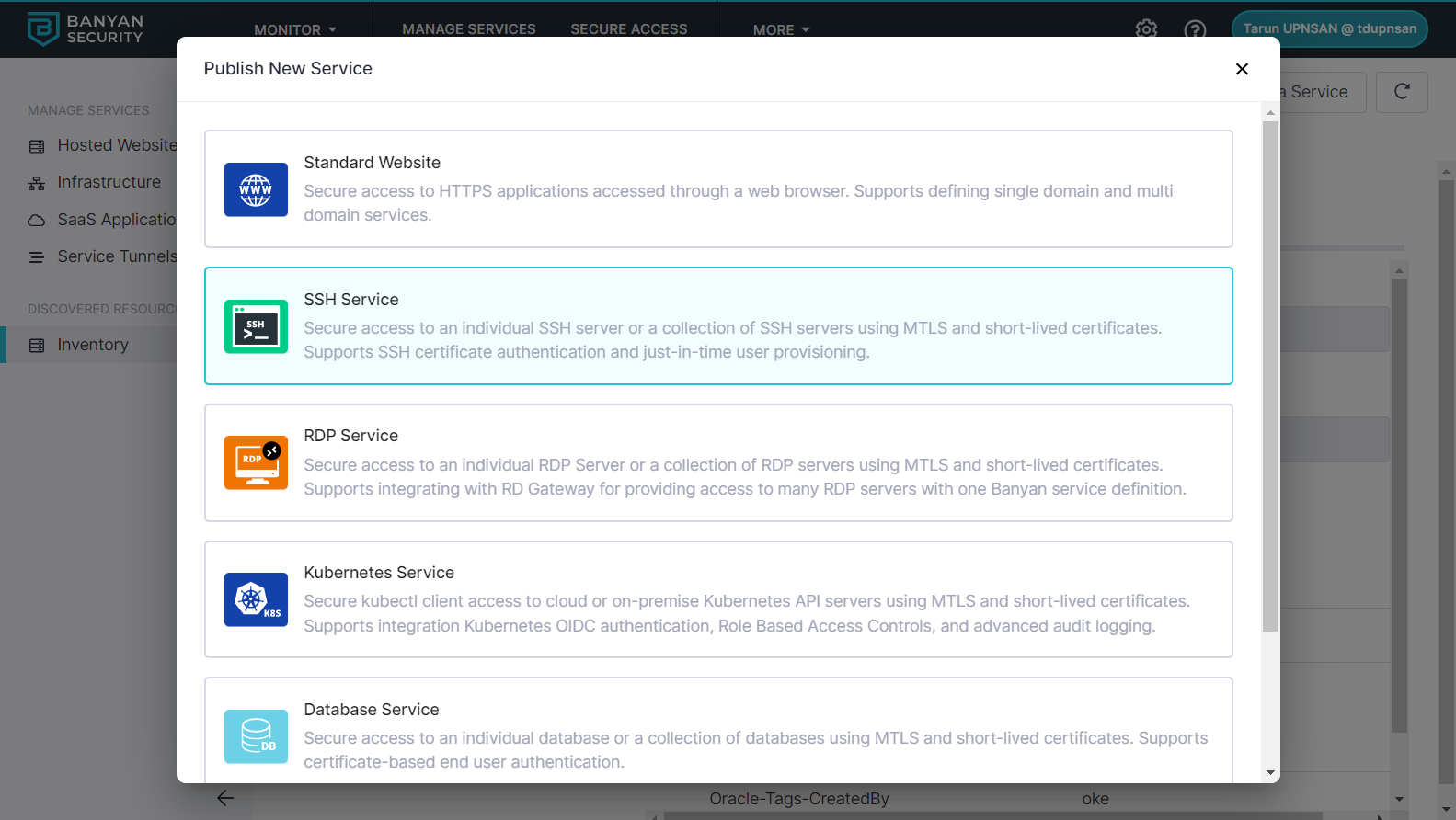Image resolution: width=1456 pixels, height=820 pixels.
Task: Click the RDP Service orange monitor icon
Action: pos(256,462)
